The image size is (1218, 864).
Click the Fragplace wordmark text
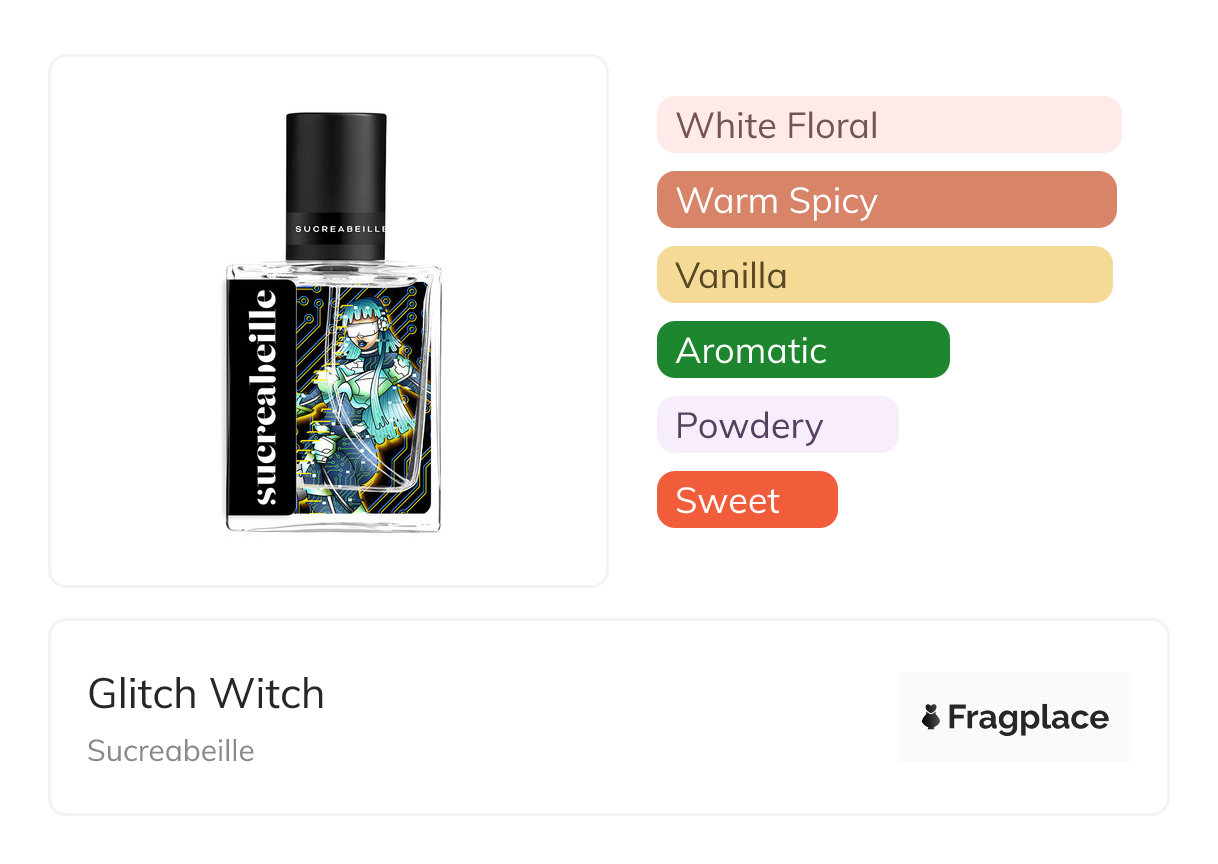pos(1028,717)
